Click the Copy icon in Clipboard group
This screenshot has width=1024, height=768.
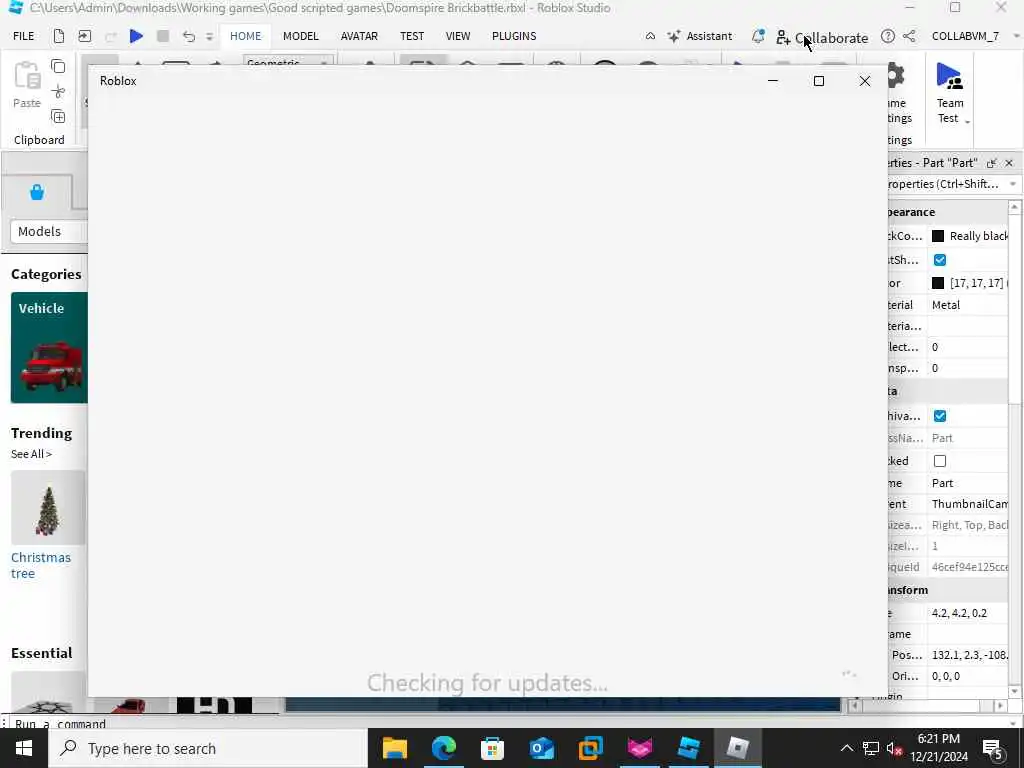[x=58, y=67]
